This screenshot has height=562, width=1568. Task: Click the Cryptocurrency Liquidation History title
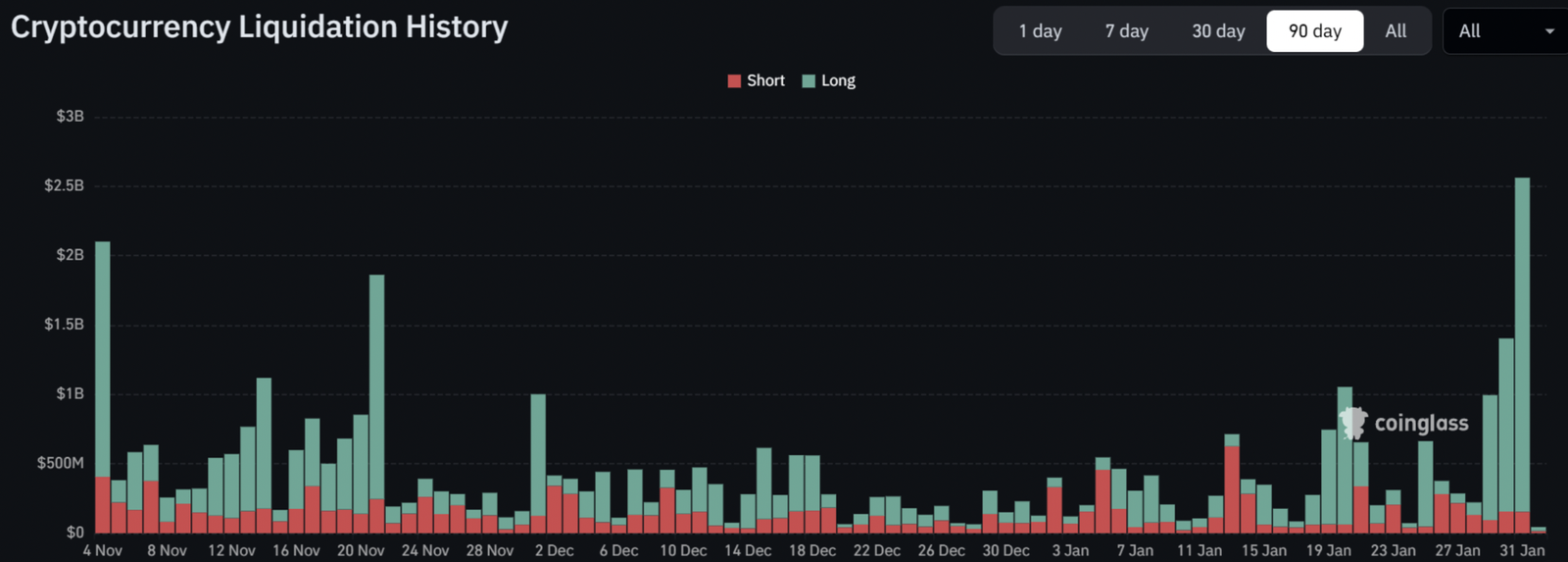[x=260, y=27]
